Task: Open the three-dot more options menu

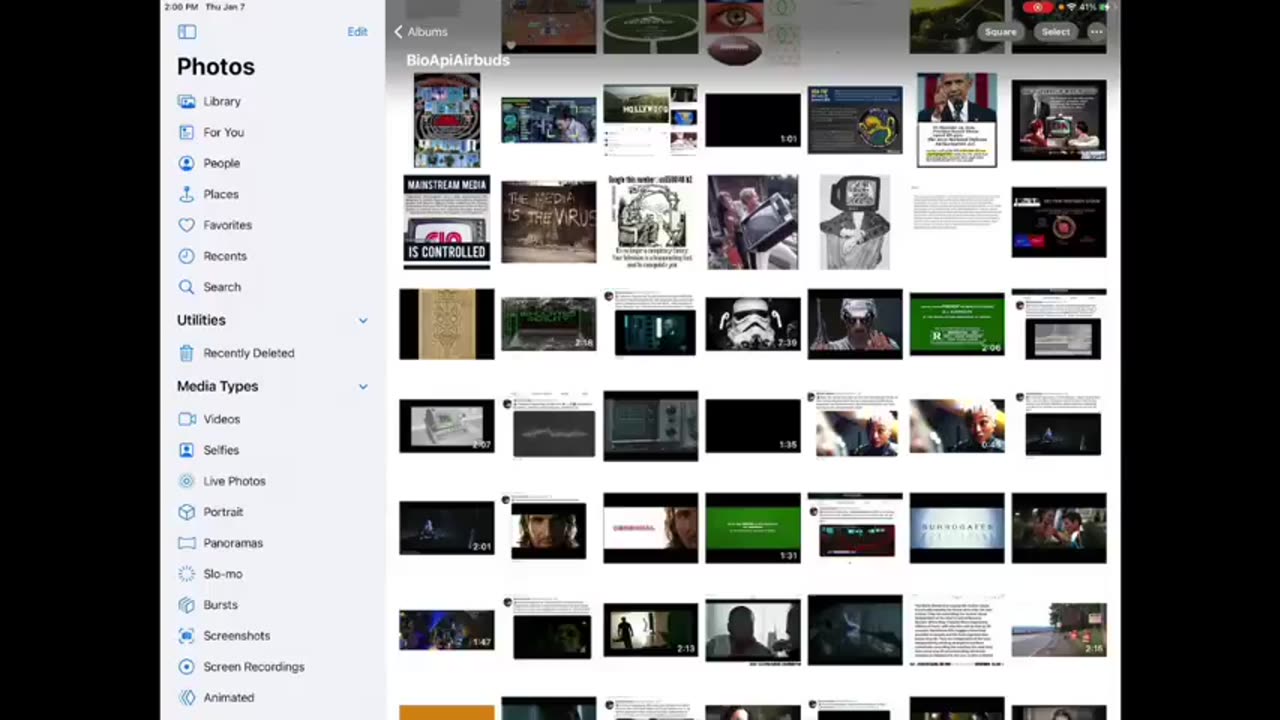Action: (1096, 32)
